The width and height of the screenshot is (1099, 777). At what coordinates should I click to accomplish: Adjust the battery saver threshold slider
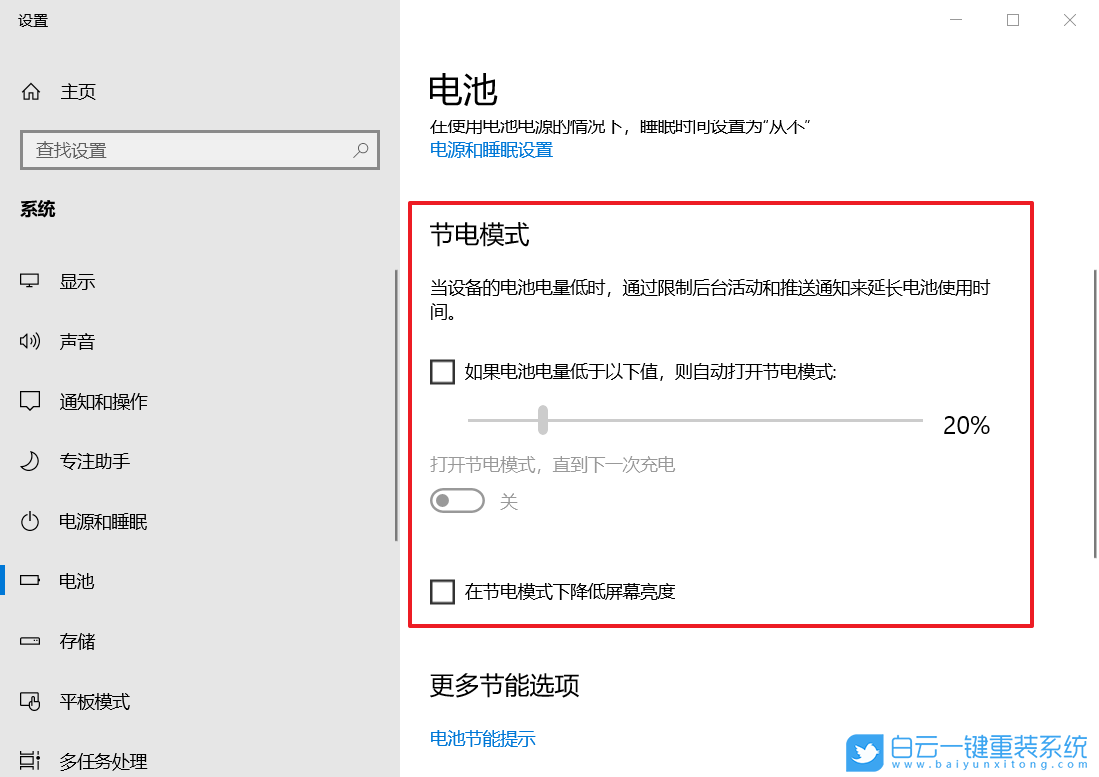coord(543,421)
